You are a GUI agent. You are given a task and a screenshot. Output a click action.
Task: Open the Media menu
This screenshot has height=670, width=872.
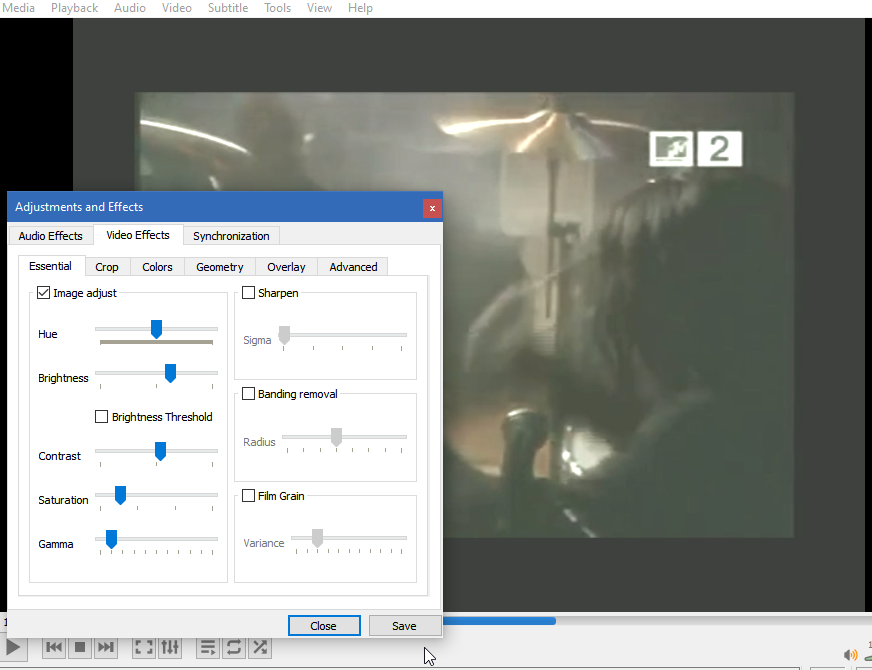pos(18,8)
